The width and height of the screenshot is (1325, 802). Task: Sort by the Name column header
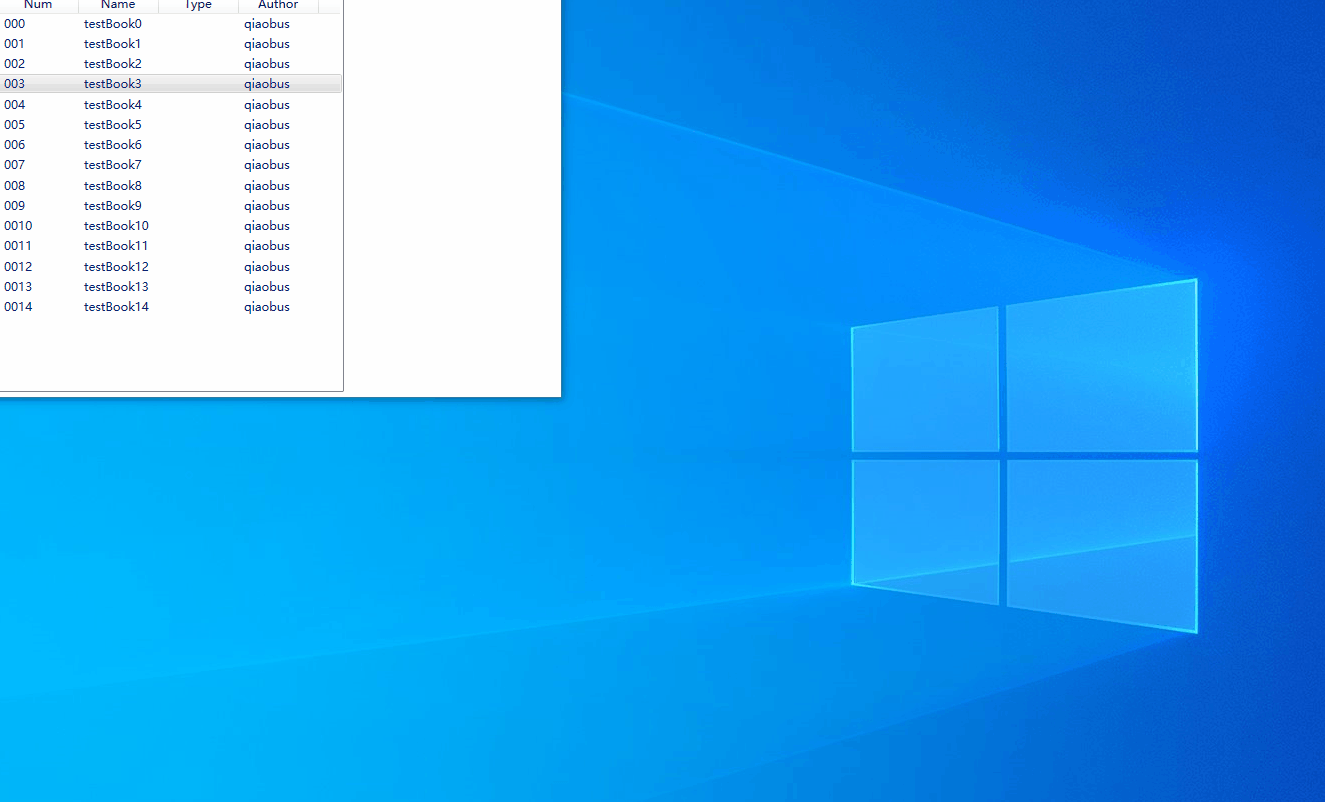pyautogui.click(x=118, y=6)
